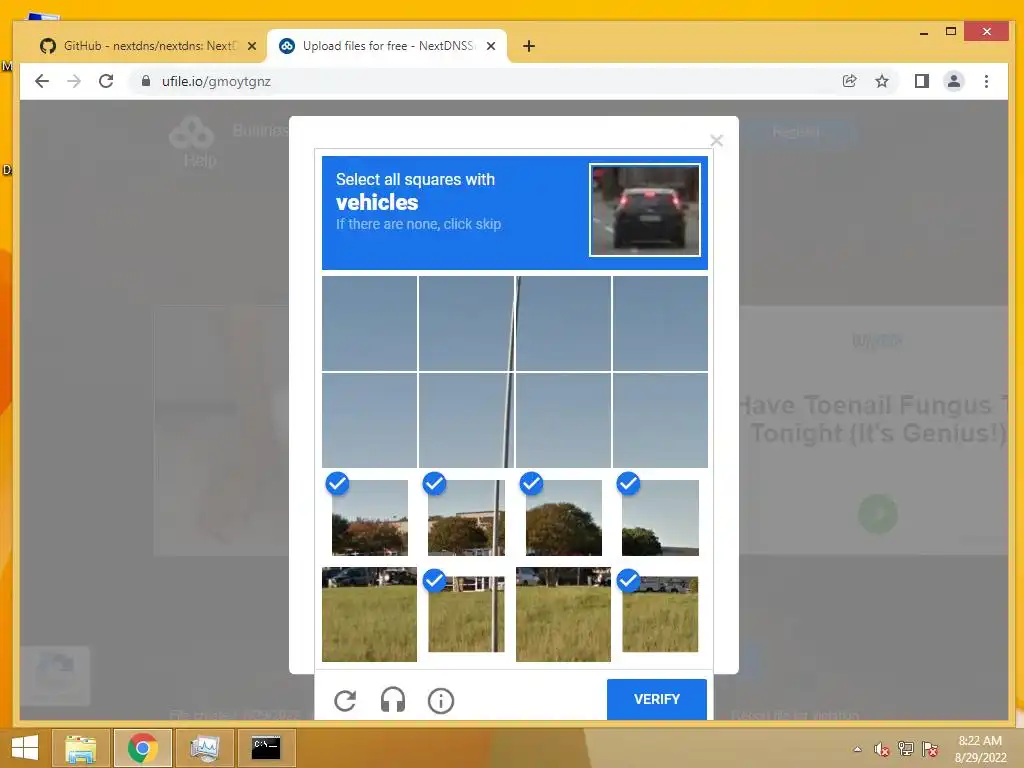Close the GitHub nextdns tab
The width and height of the screenshot is (1024, 768).
click(x=252, y=46)
